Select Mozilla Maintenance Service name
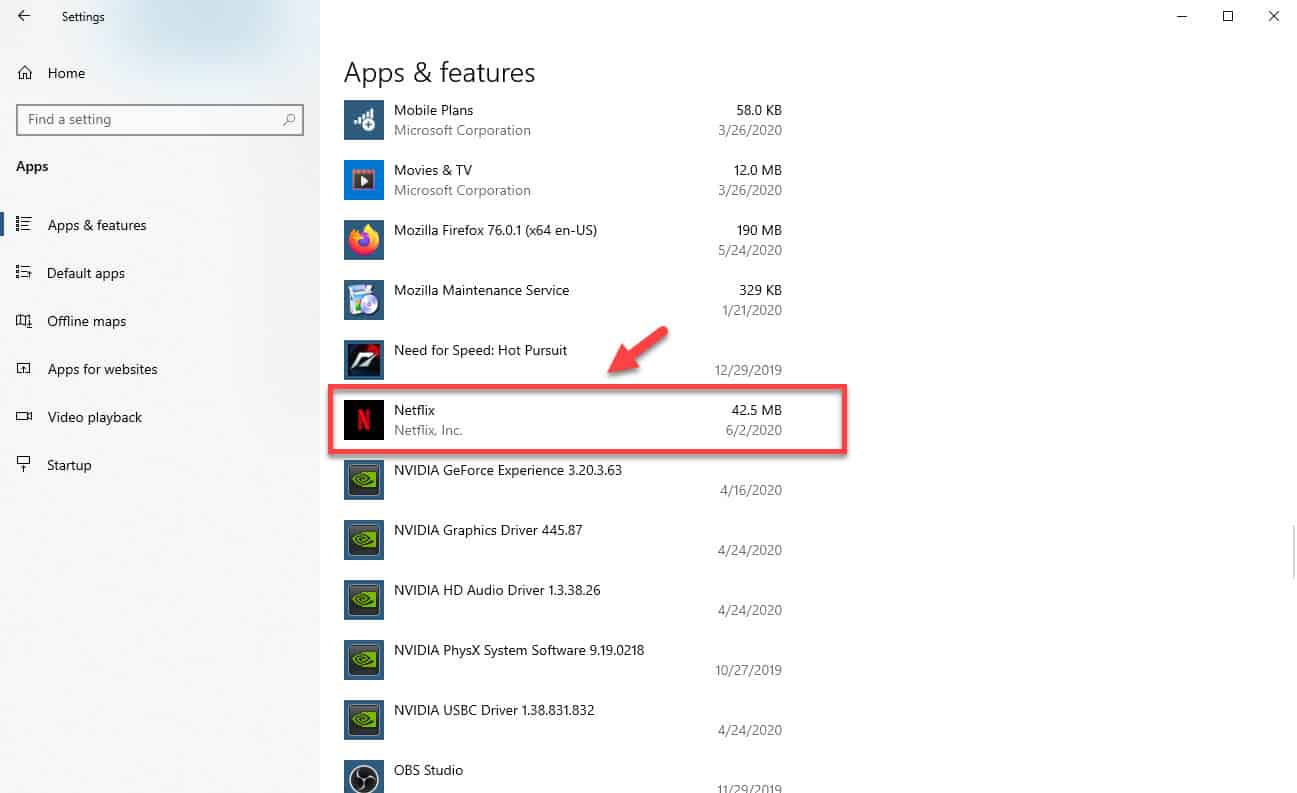Screen dimensions: 1297x793 (x=481, y=290)
